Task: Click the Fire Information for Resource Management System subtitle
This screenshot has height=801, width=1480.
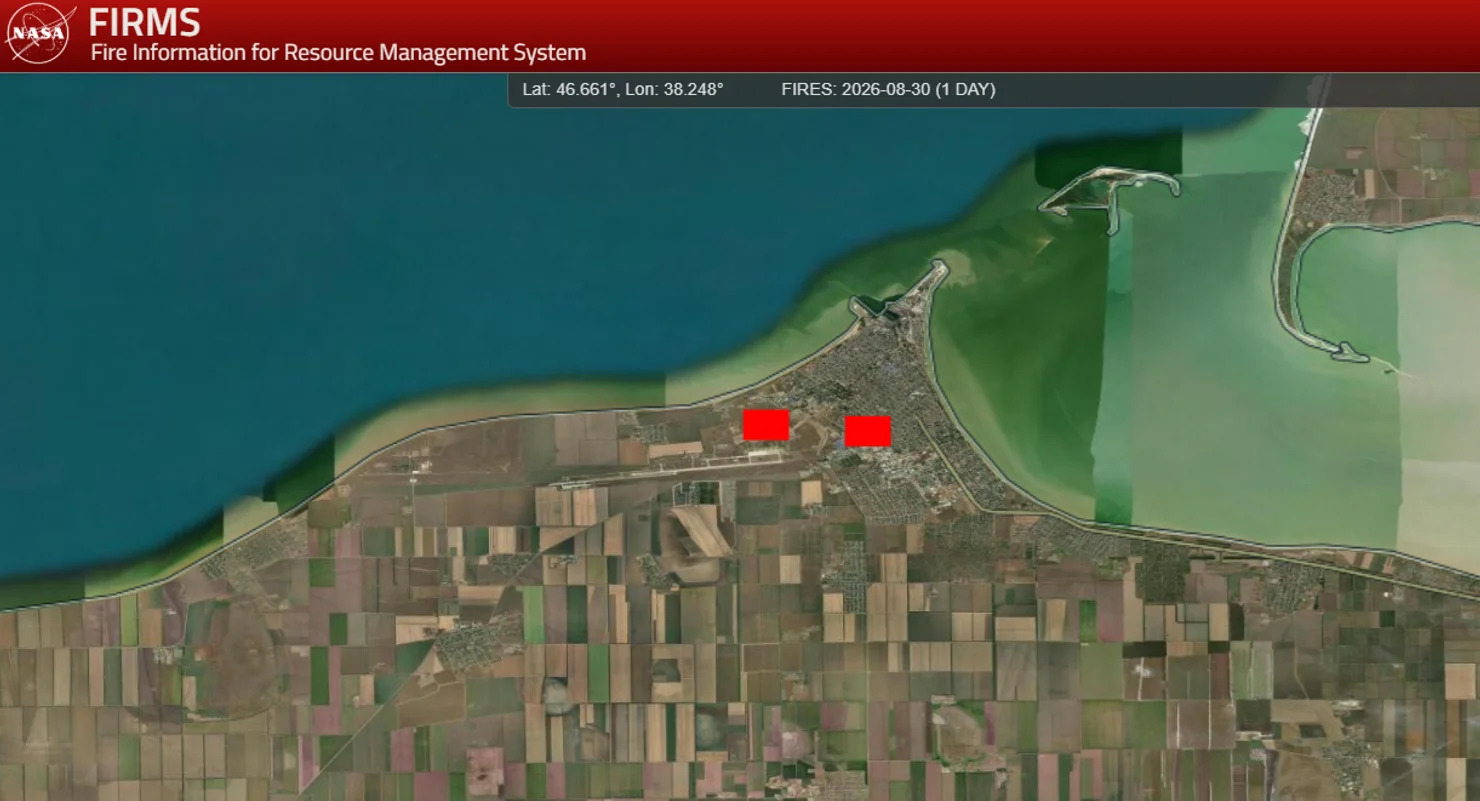Action: [338, 52]
